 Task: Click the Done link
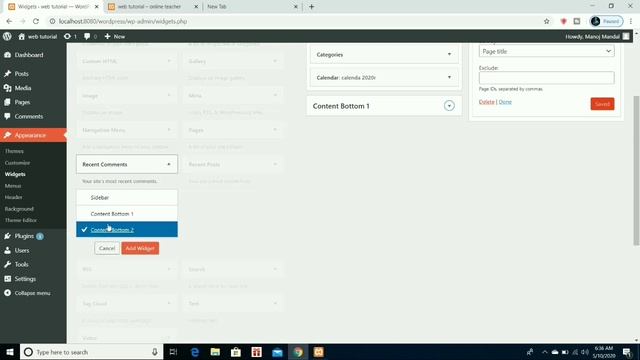[x=505, y=102]
